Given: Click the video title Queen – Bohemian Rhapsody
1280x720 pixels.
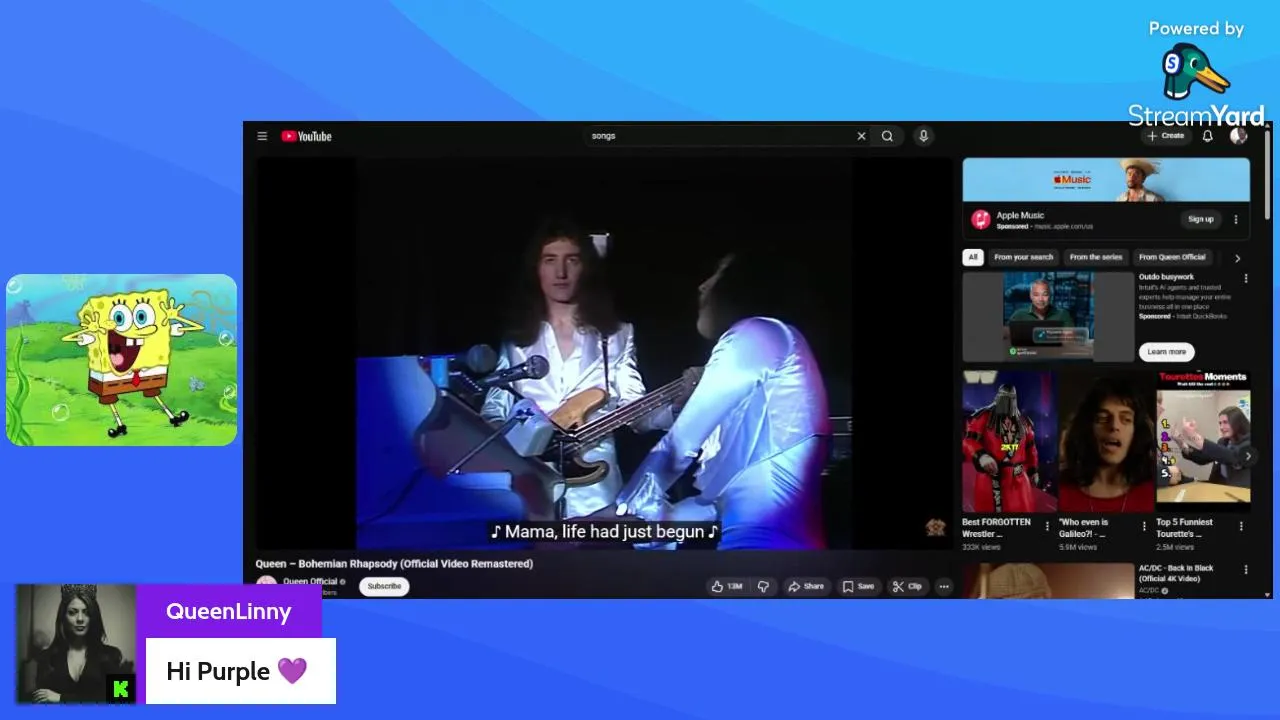Looking at the screenshot, I should tap(394, 564).
